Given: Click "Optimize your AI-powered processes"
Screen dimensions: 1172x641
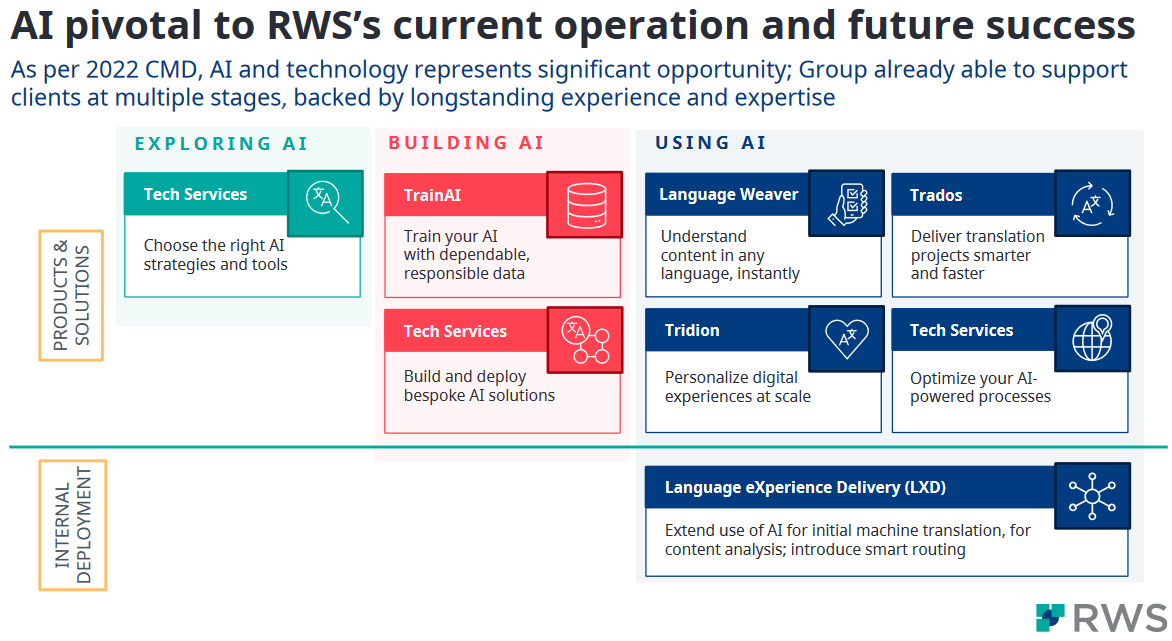Looking at the screenshot, I should [980, 387].
